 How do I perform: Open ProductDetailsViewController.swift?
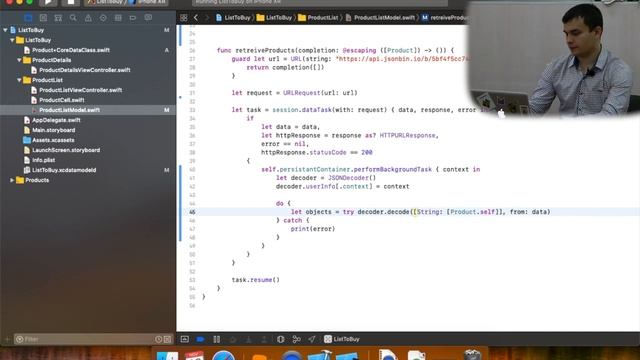tap(84, 70)
